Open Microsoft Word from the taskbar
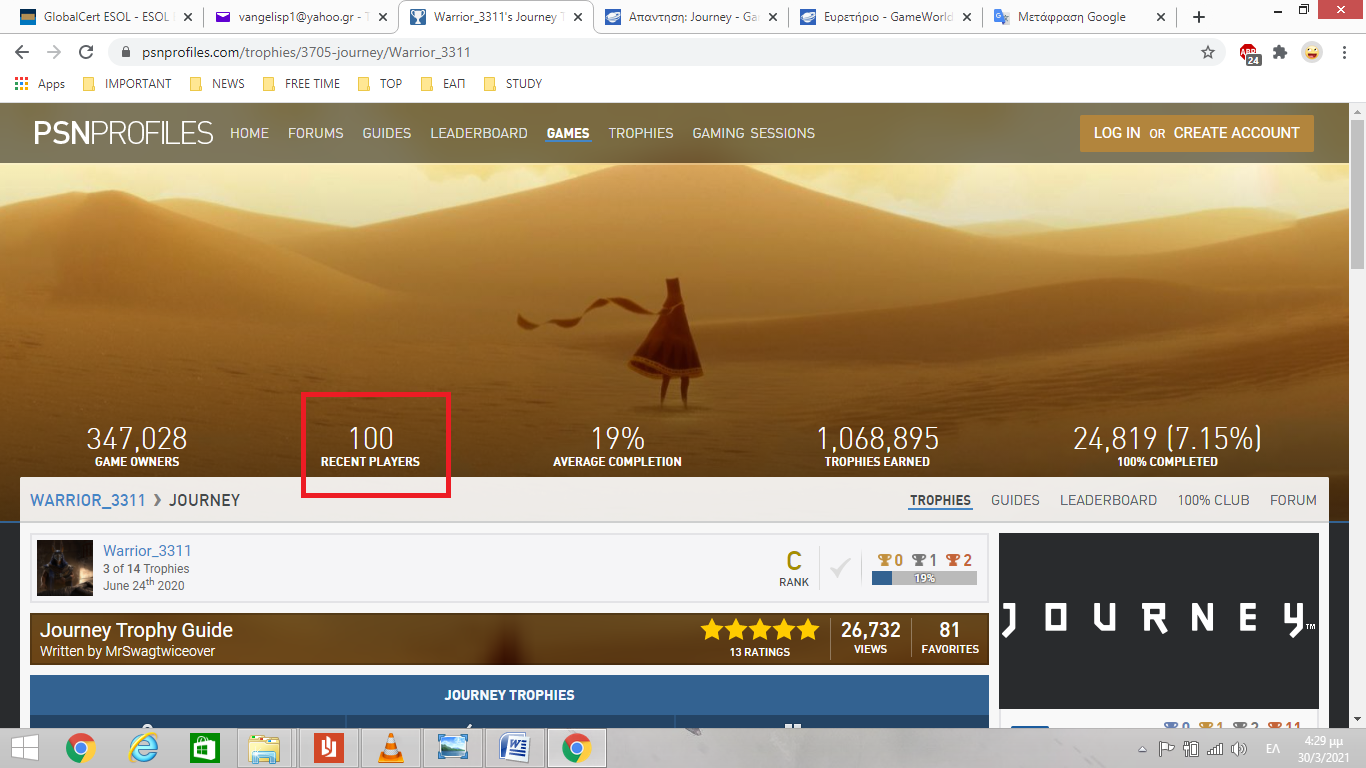 (514, 748)
